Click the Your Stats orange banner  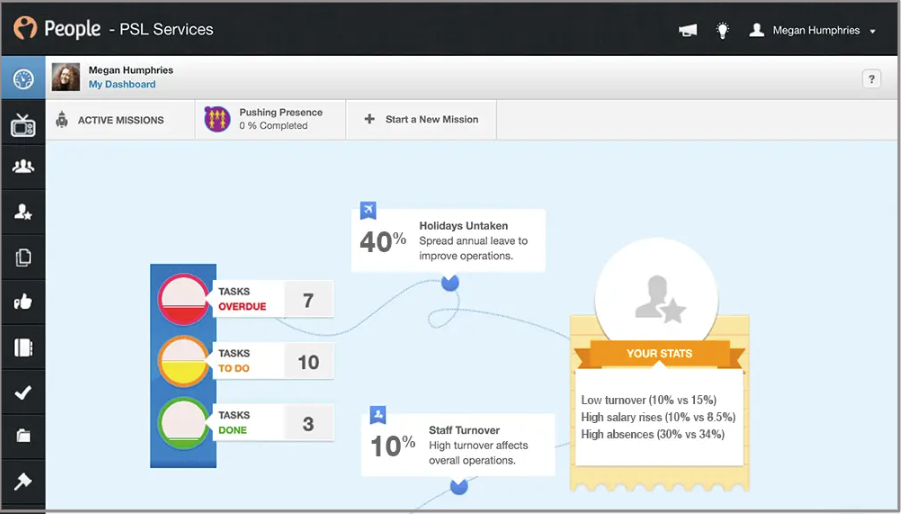tap(659, 354)
